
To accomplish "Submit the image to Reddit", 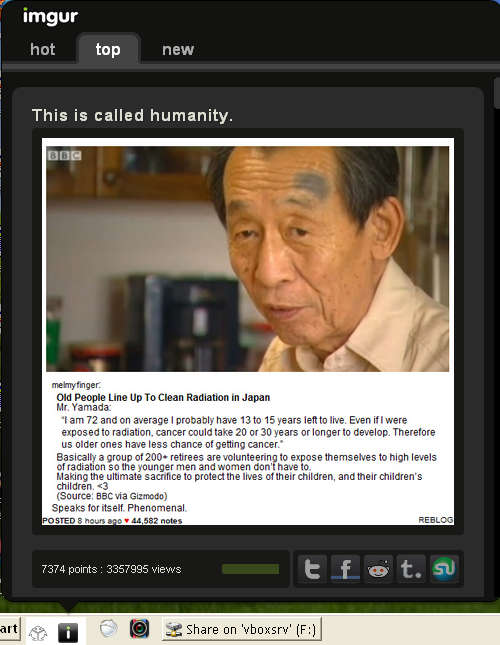I will pos(378,569).
